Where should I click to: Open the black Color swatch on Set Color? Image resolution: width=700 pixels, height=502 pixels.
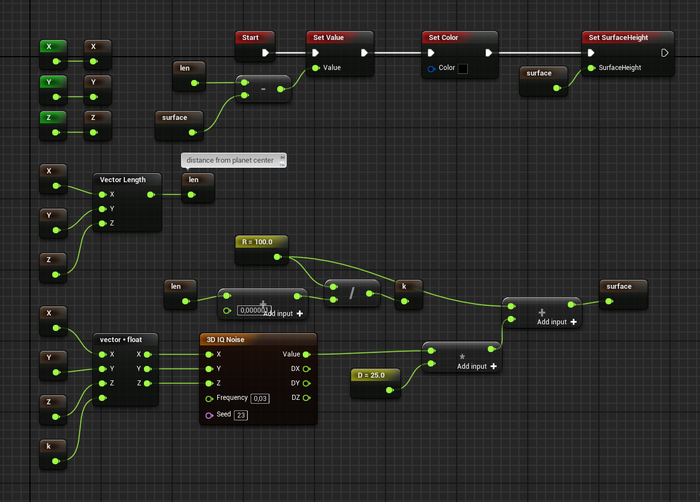pos(463,68)
